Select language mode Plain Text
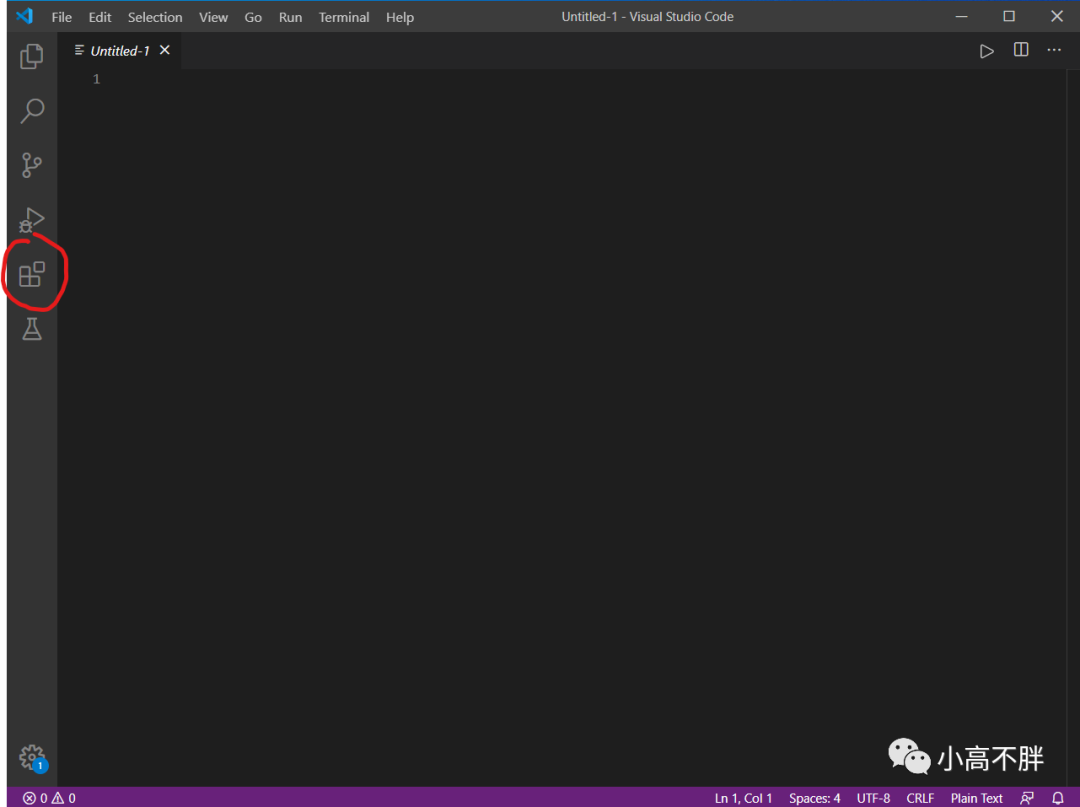 (x=977, y=798)
